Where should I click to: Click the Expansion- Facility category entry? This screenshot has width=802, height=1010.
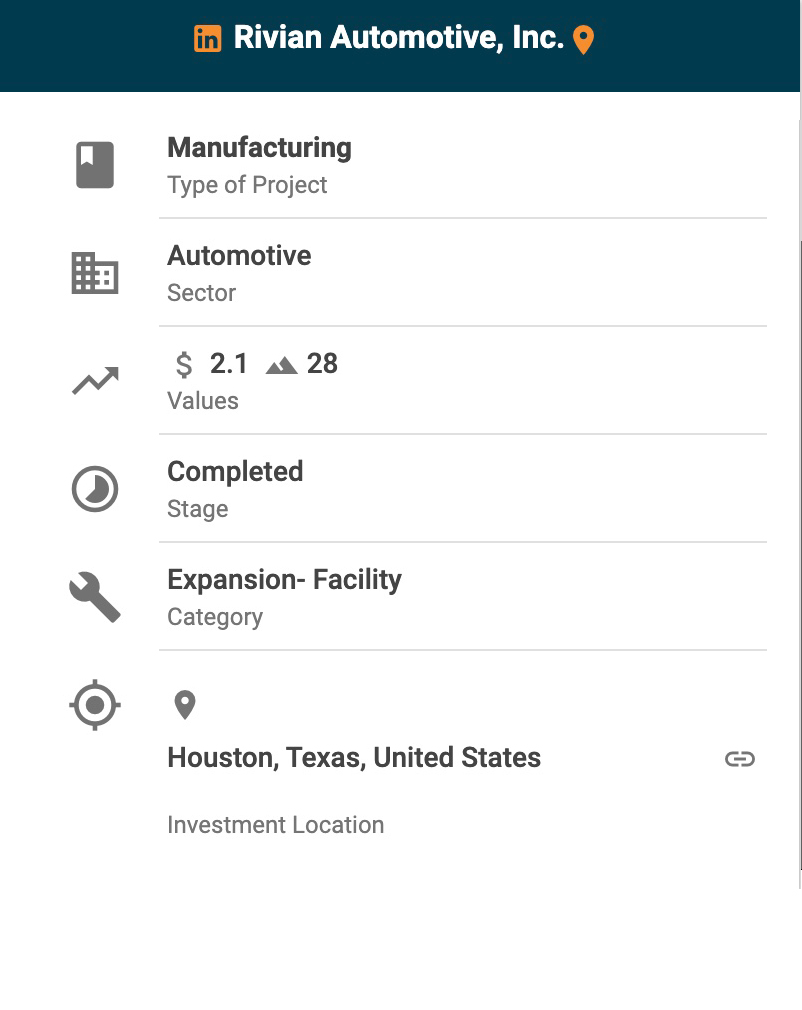(x=284, y=580)
